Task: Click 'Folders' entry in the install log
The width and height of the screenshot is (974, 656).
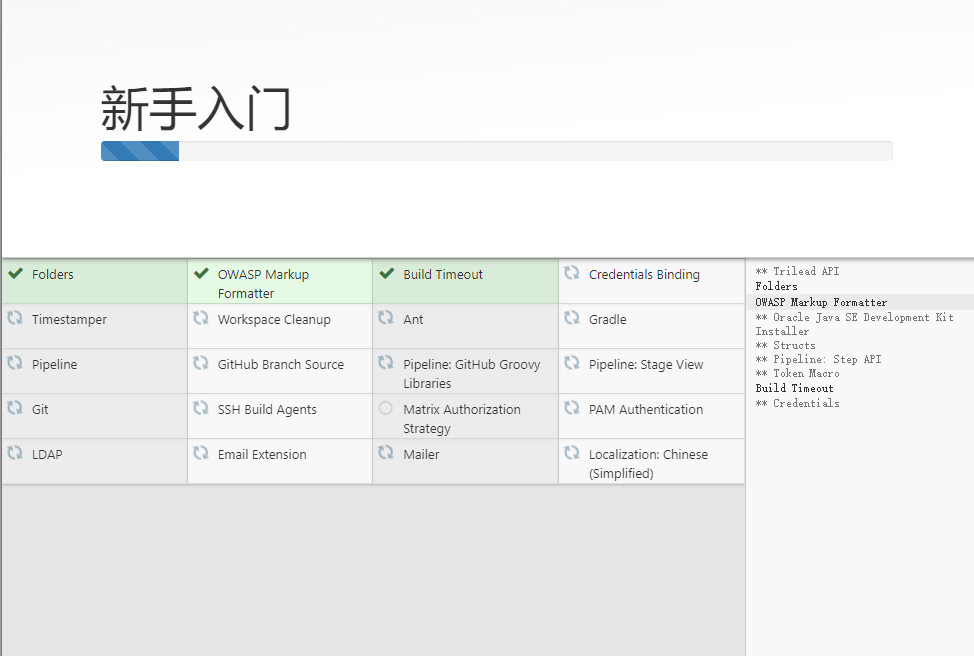Action: coord(776,286)
